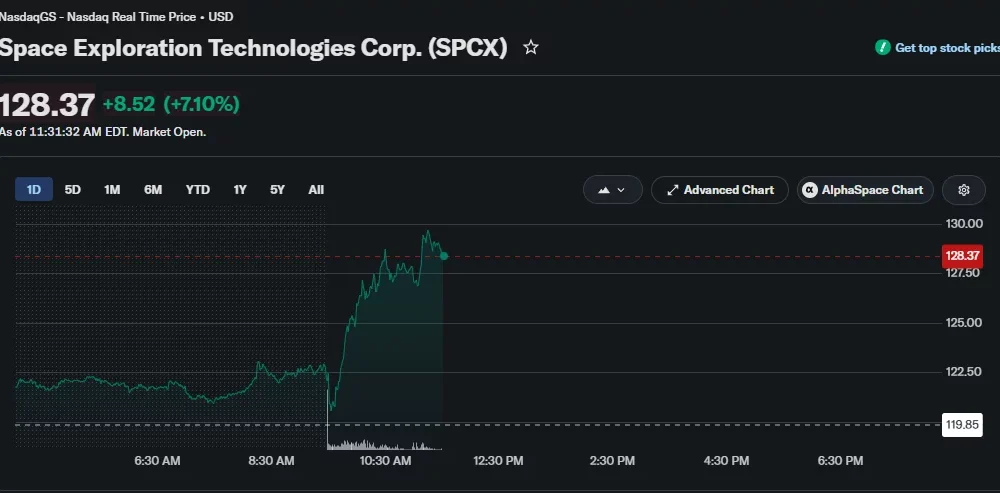Display the All time range
This screenshot has height=493, width=1000.
tap(316, 189)
